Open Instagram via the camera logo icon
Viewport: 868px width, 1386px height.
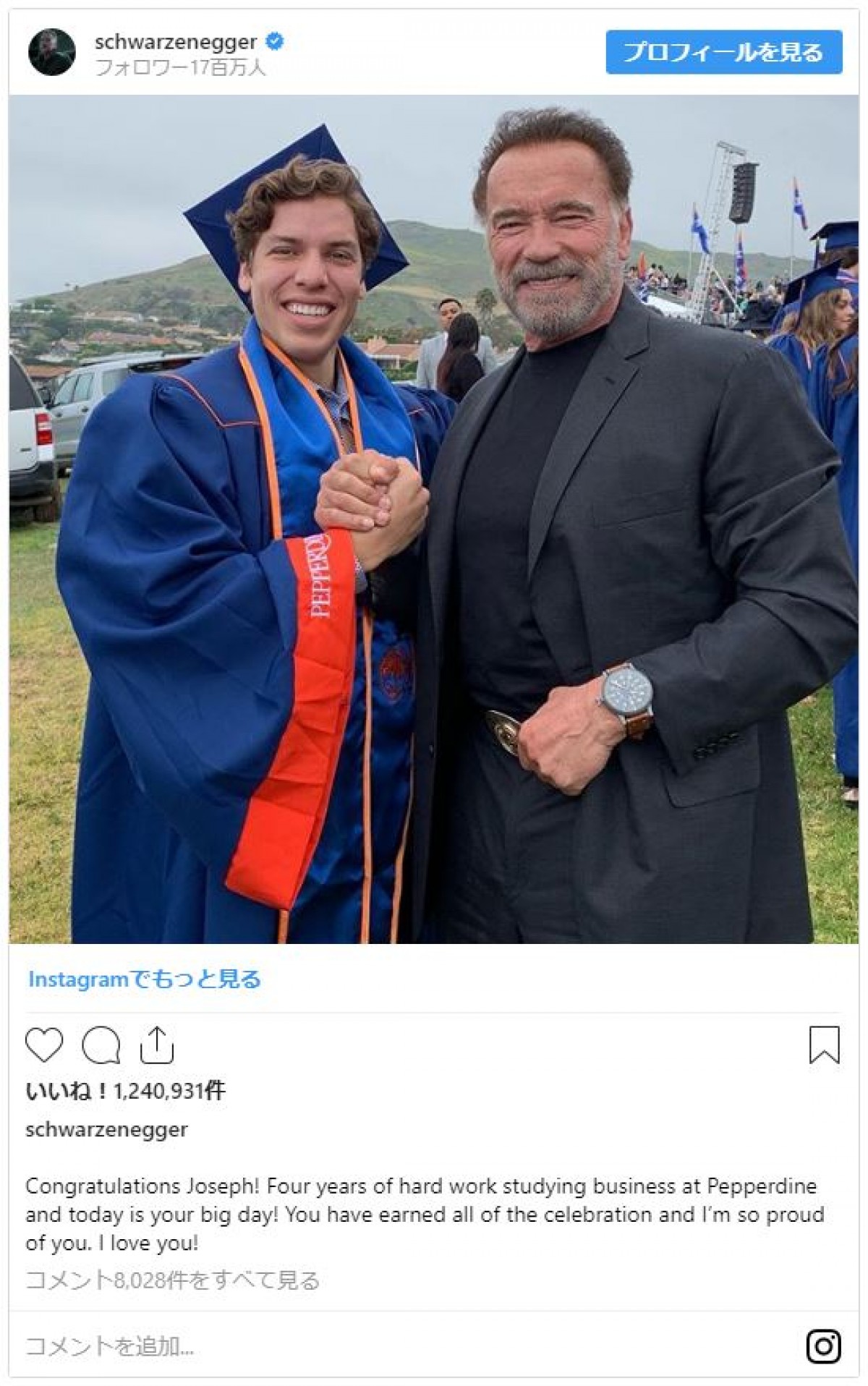point(824,1346)
